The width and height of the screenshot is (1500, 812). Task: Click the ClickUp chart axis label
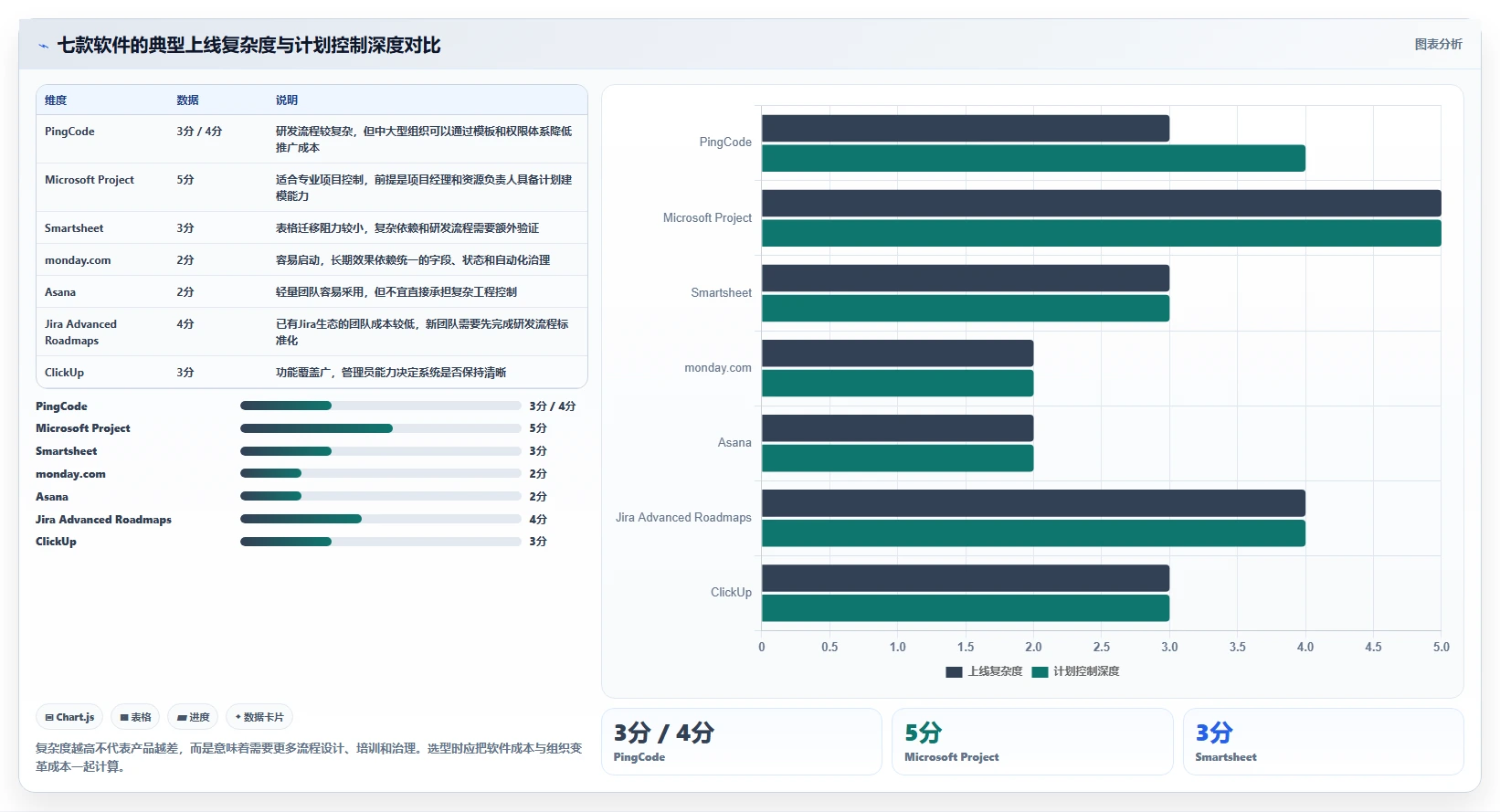click(731, 593)
